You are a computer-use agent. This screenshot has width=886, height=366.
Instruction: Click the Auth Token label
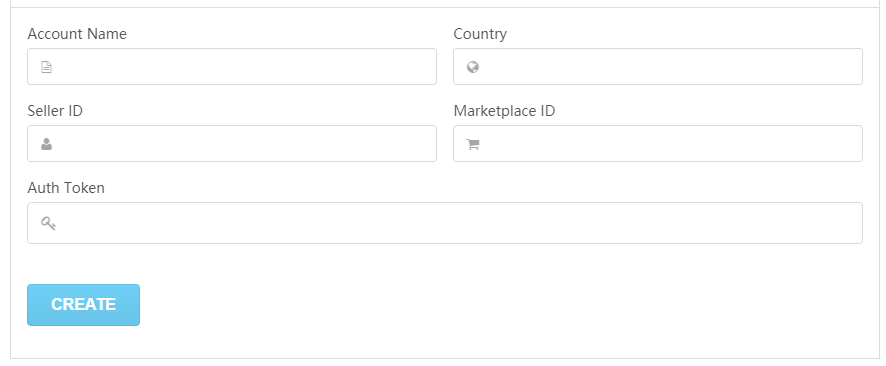(x=66, y=188)
